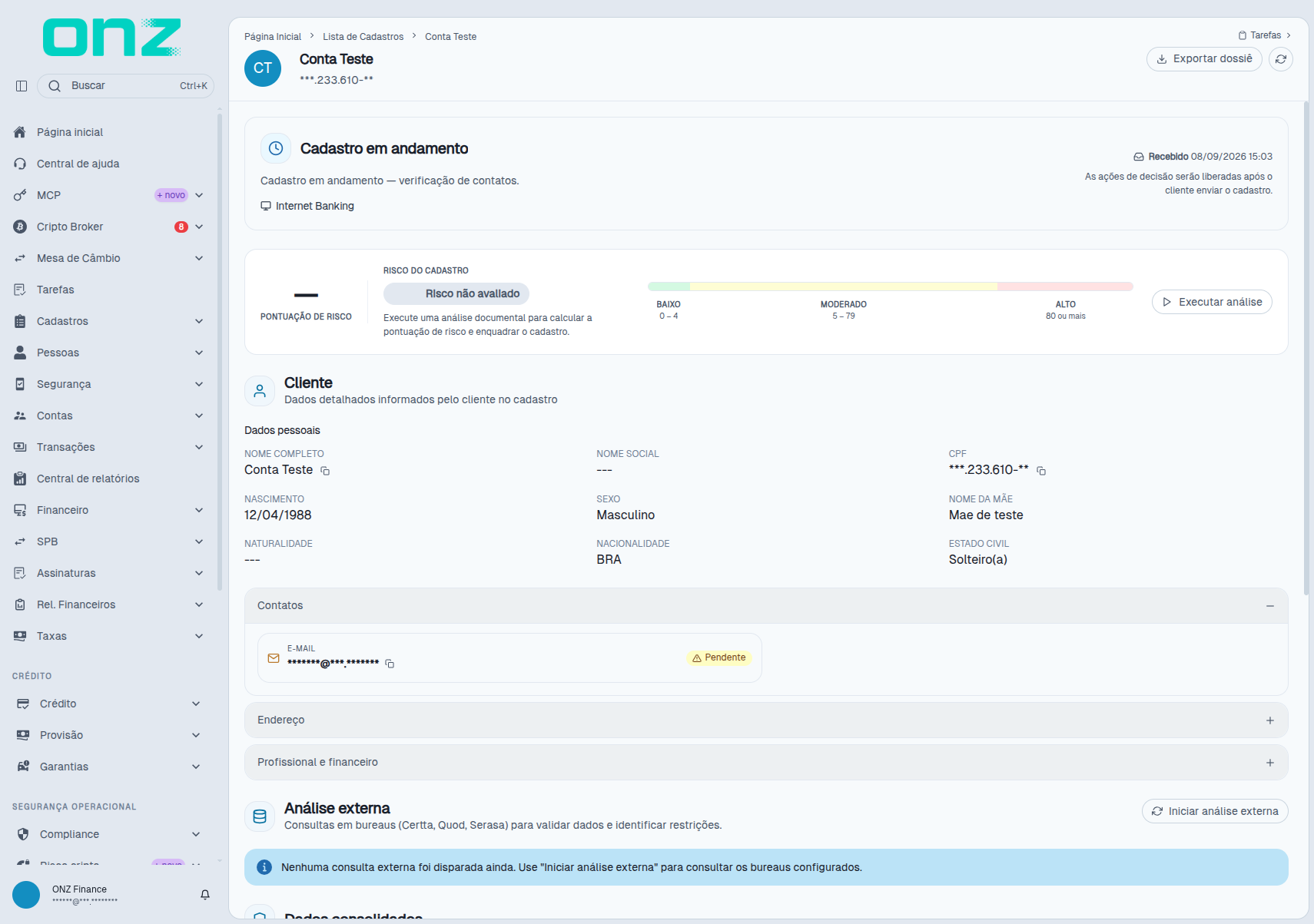Expand the Financeiro submenu chevron
The image size is (1314, 924).
coord(199,510)
